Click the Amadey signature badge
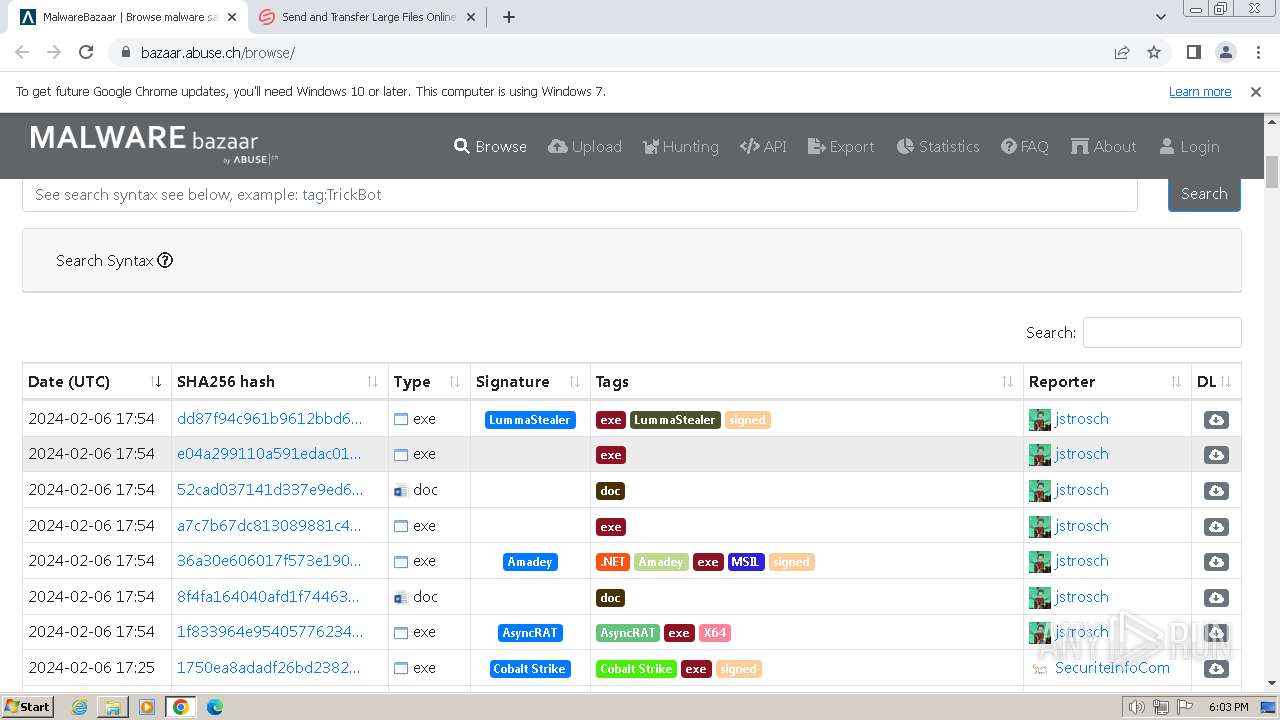The height and width of the screenshot is (720, 1280). tap(530, 562)
